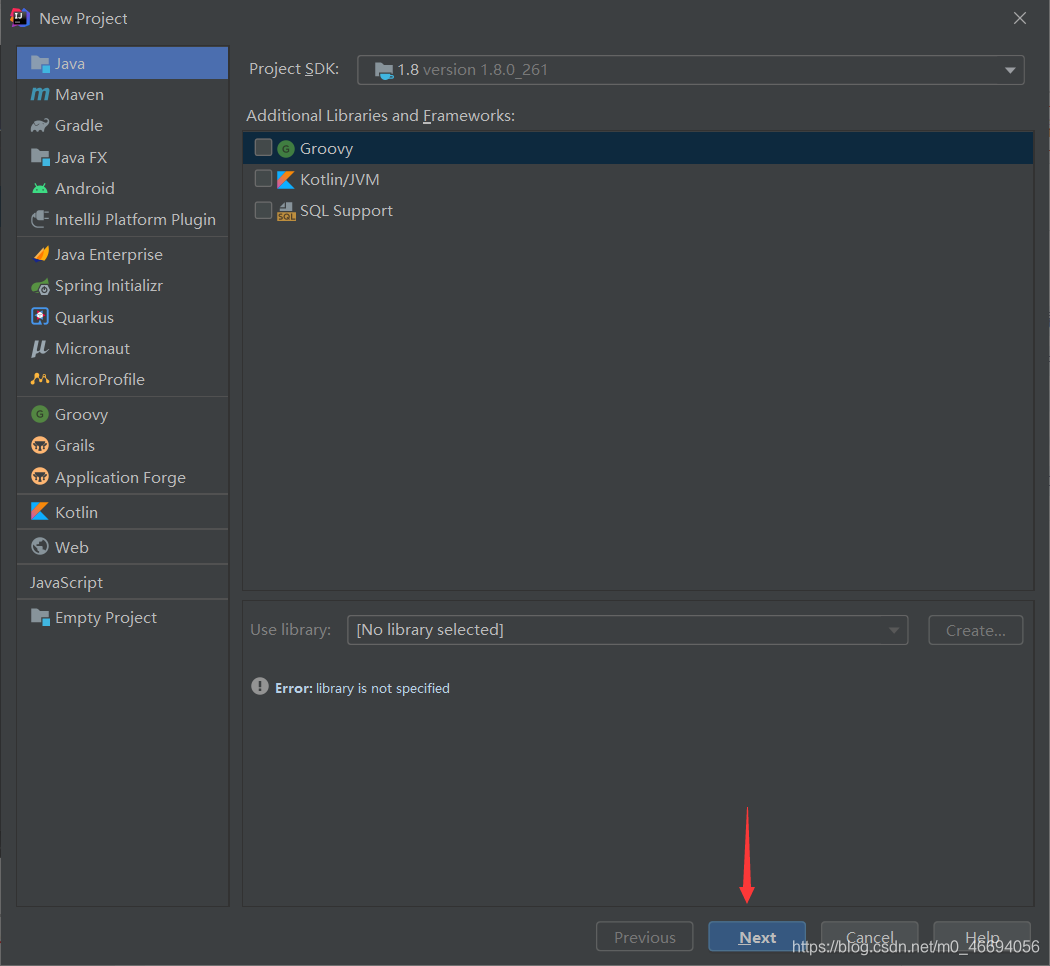This screenshot has height=966, width=1050.
Task: Select the Android label
Action: (85, 189)
